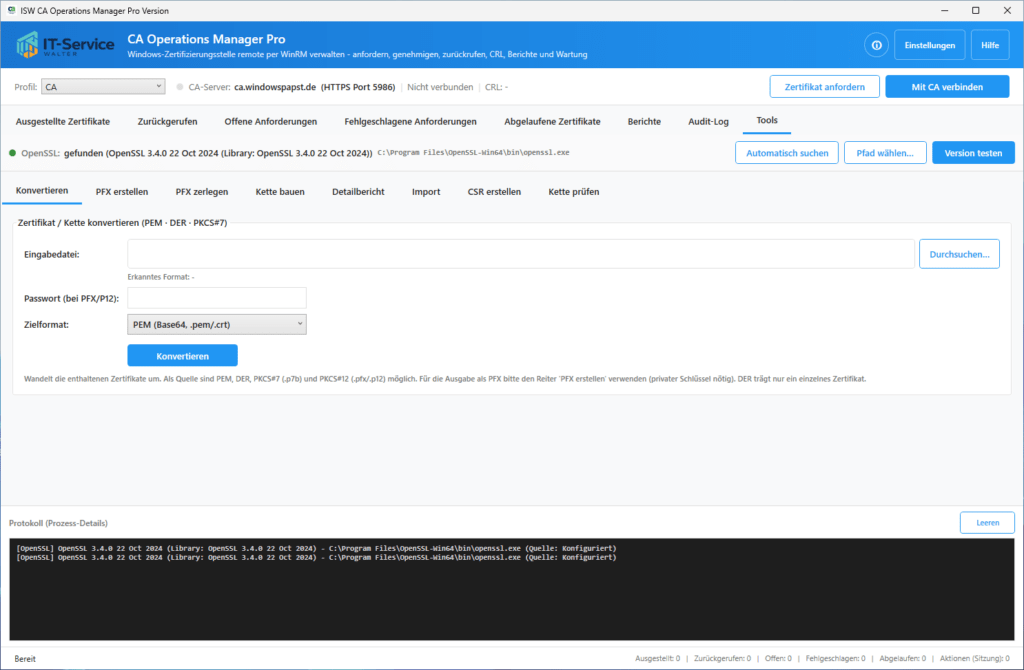Switch to Zurückgerufen tab
This screenshot has width=1024, height=670.
tap(167, 121)
